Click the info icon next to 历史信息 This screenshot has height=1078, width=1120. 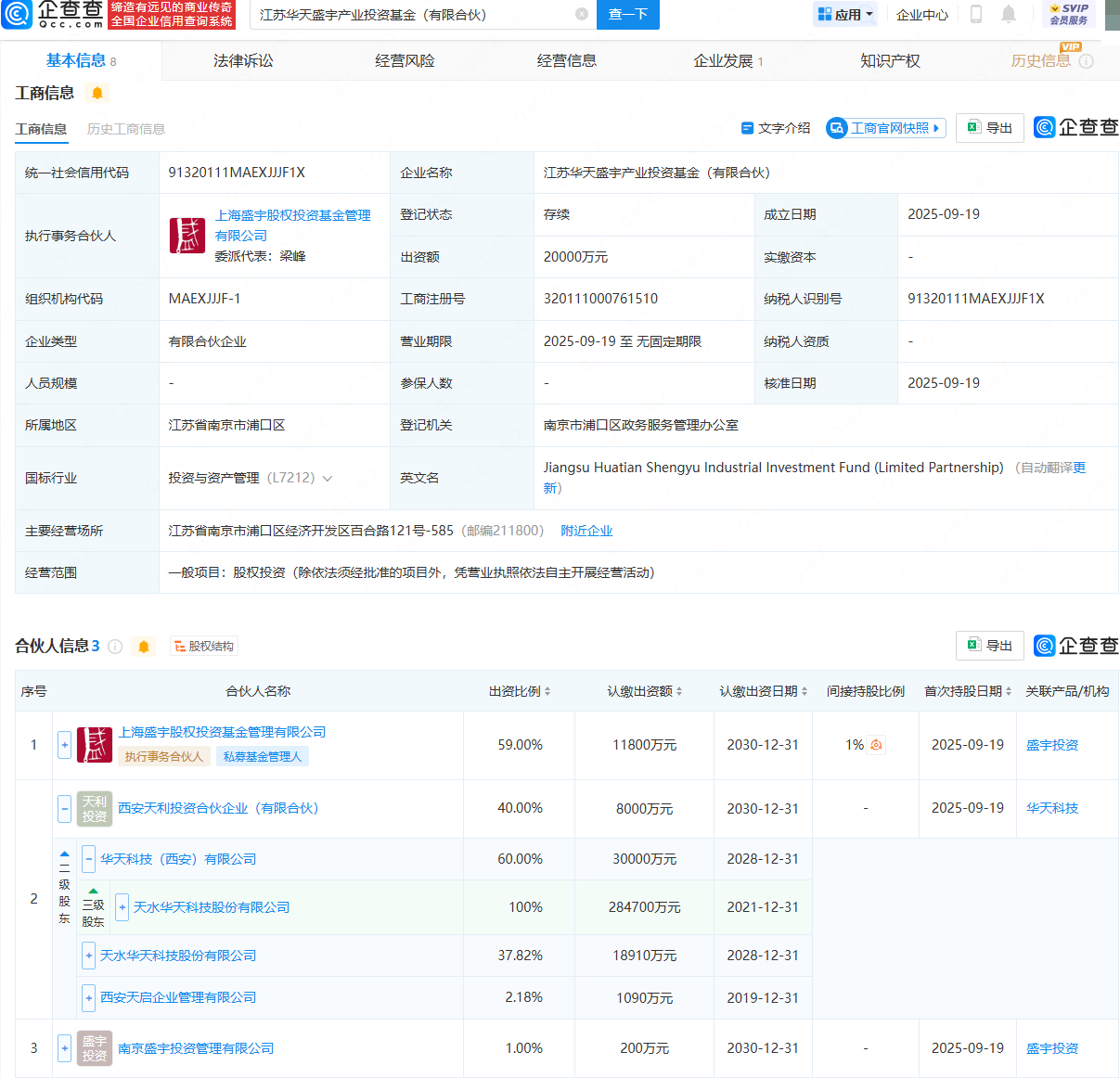[1087, 61]
